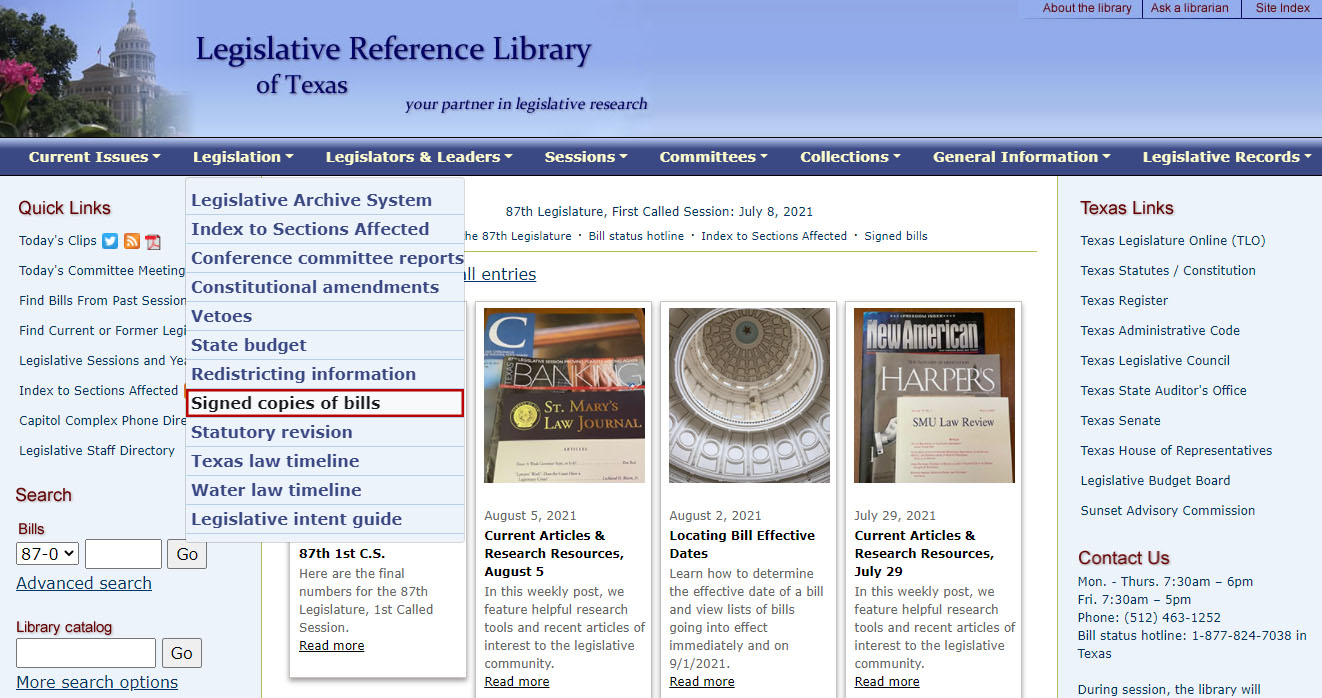Open Texas Legislature Online (TLO) link
The image size is (1322, 698).
tap(1172, 241)
